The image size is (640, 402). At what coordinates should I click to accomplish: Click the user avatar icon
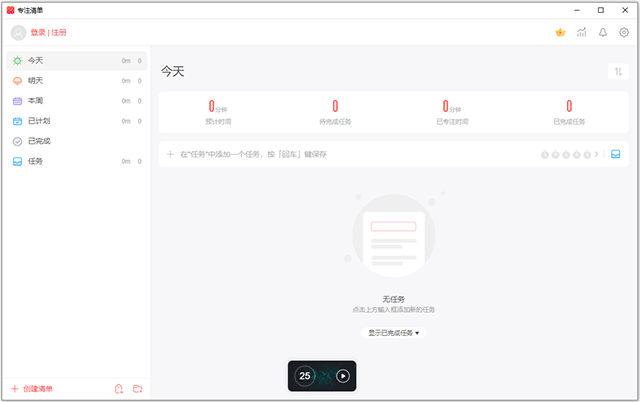point(18,33)
